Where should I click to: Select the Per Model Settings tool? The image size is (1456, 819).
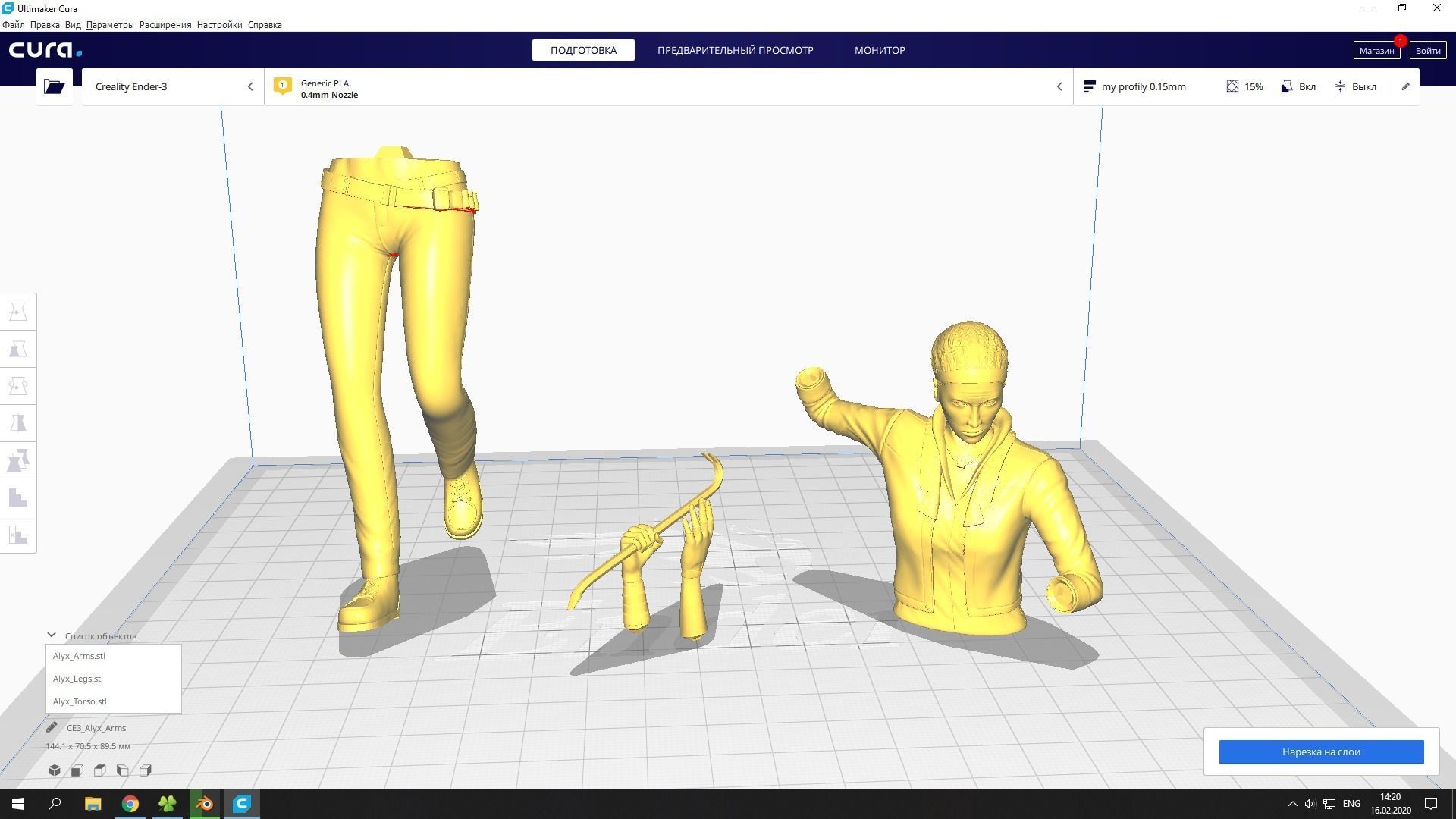click(18, 460)
